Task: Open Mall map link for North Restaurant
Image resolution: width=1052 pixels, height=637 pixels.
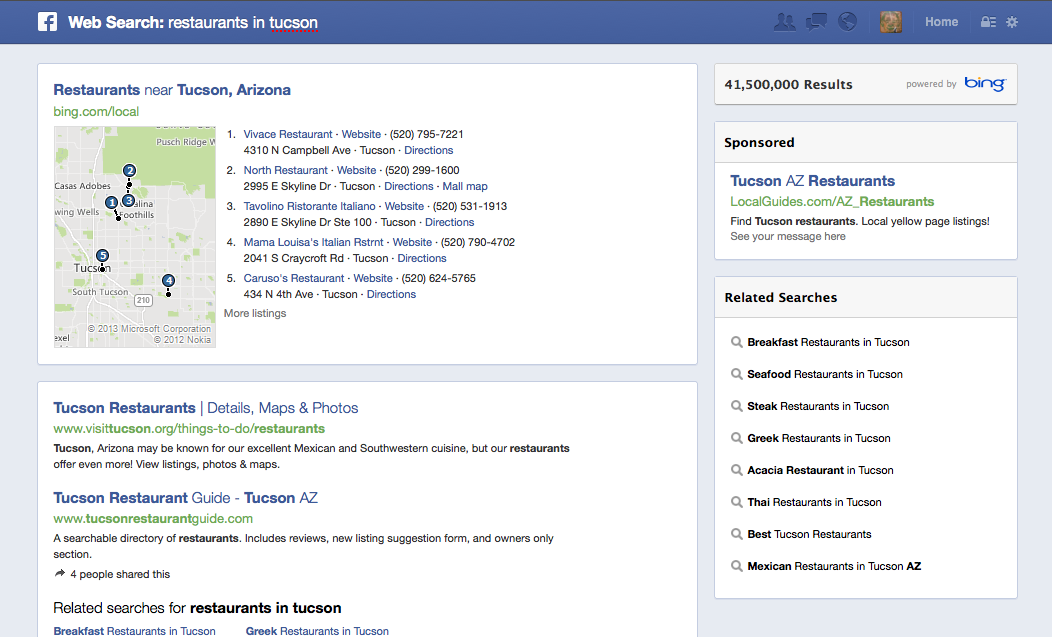Action: tap(465, 187)
